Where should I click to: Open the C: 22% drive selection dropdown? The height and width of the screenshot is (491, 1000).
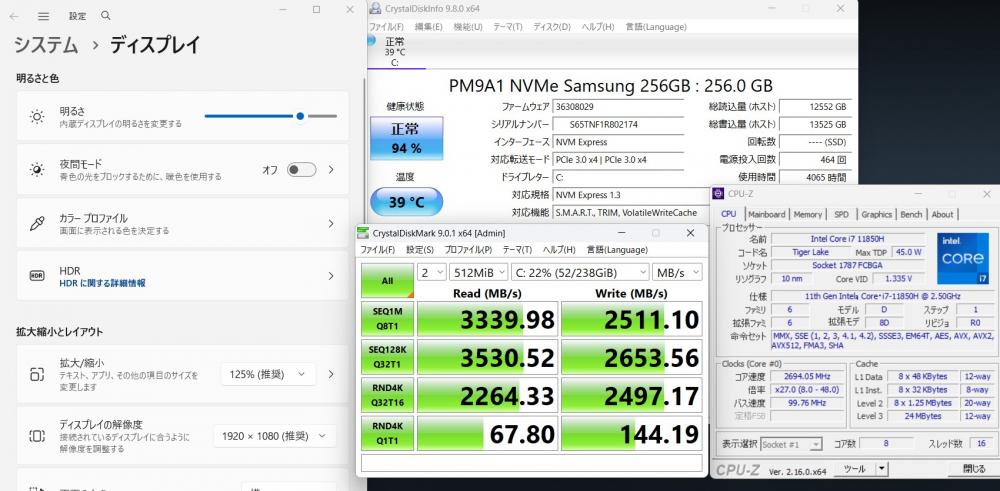[x=580, y=272]
